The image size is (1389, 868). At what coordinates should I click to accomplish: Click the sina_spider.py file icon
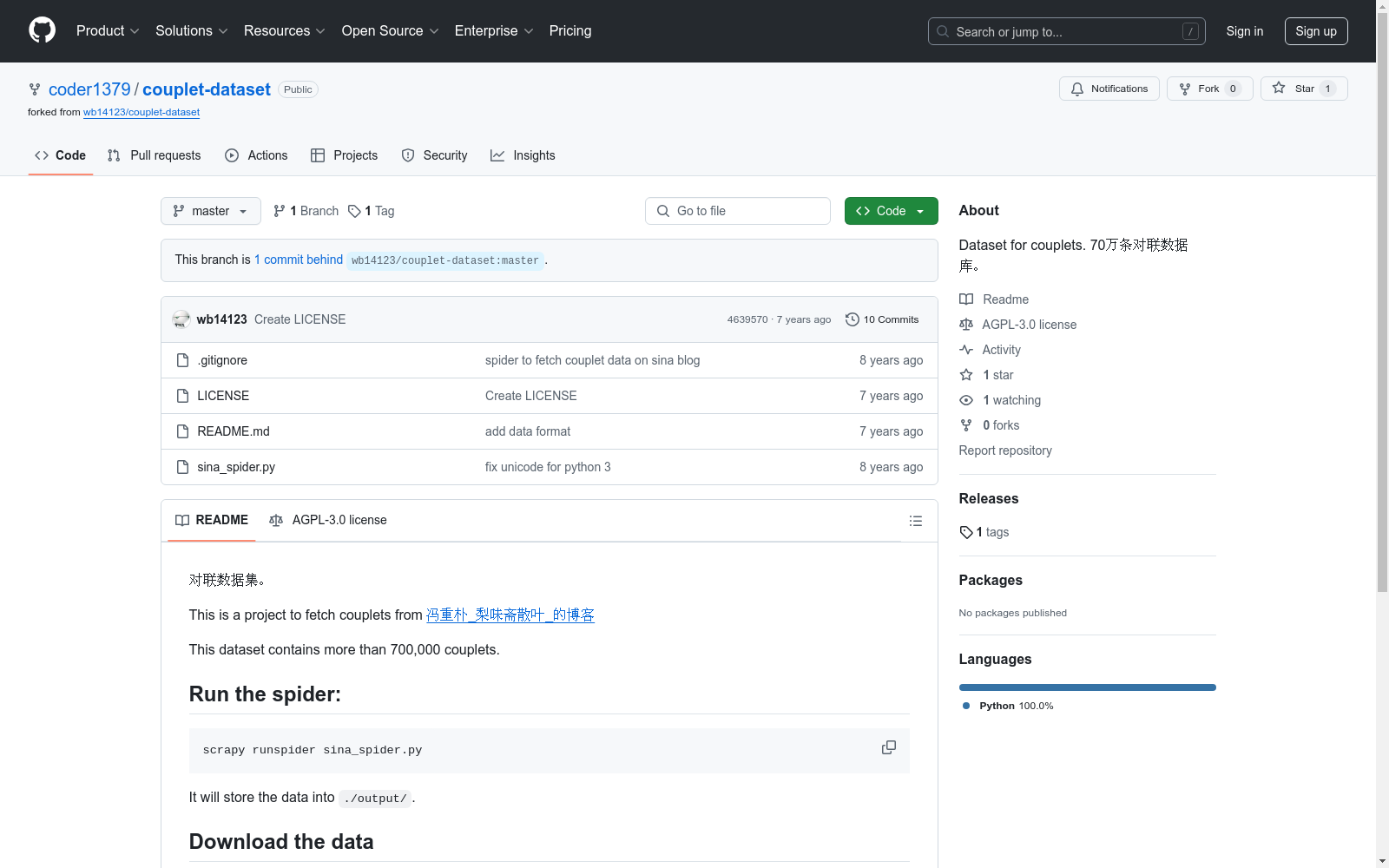pyautogui.click(x=182, y=467)
